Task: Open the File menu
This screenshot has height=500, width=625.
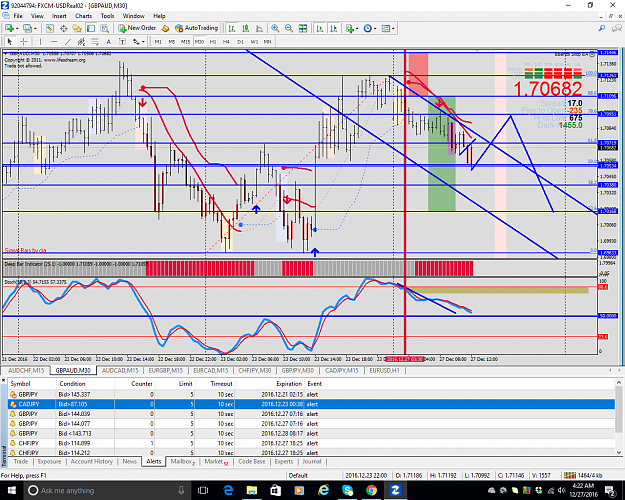Action: 18,16
